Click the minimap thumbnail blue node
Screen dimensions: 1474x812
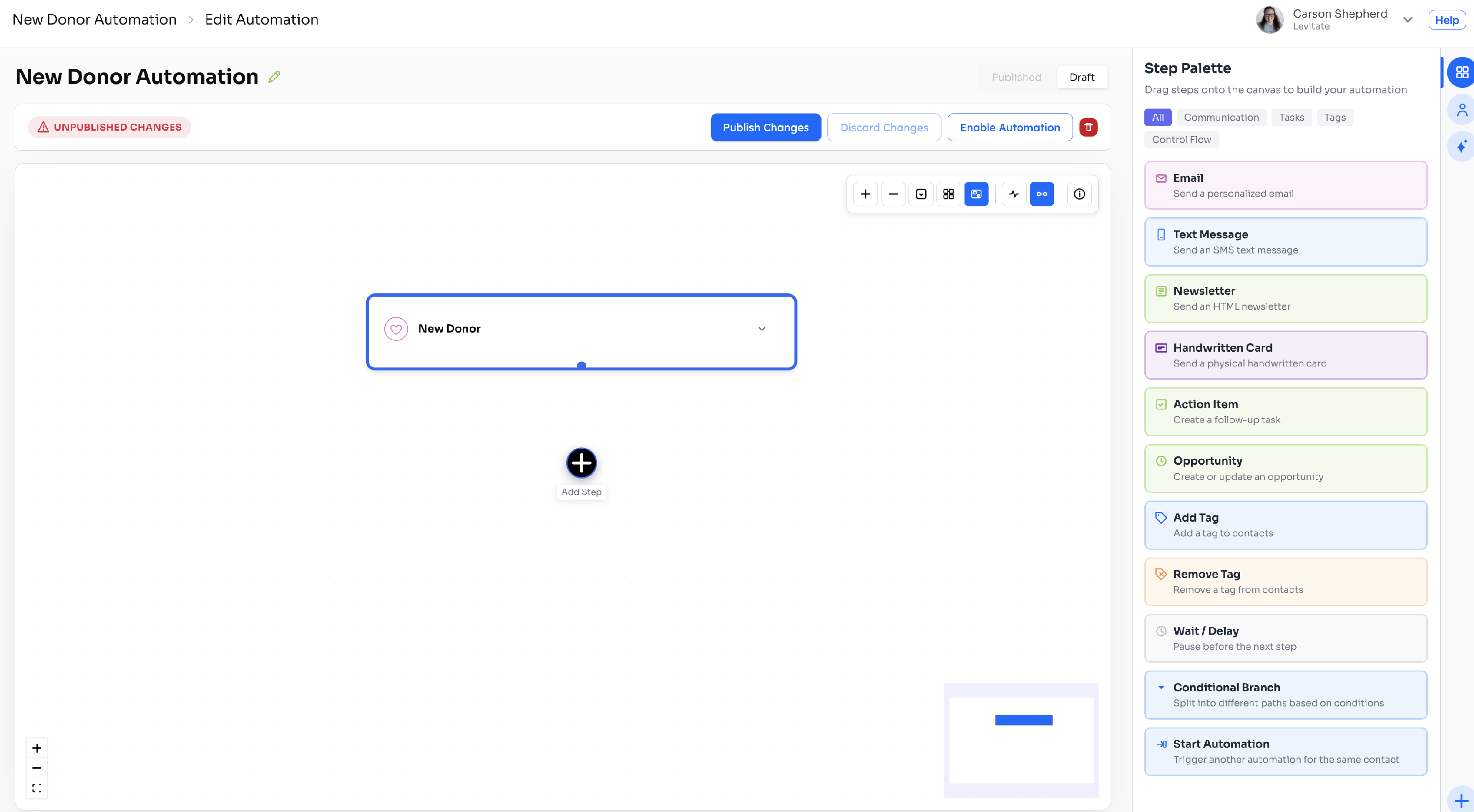click(1023, 720)
